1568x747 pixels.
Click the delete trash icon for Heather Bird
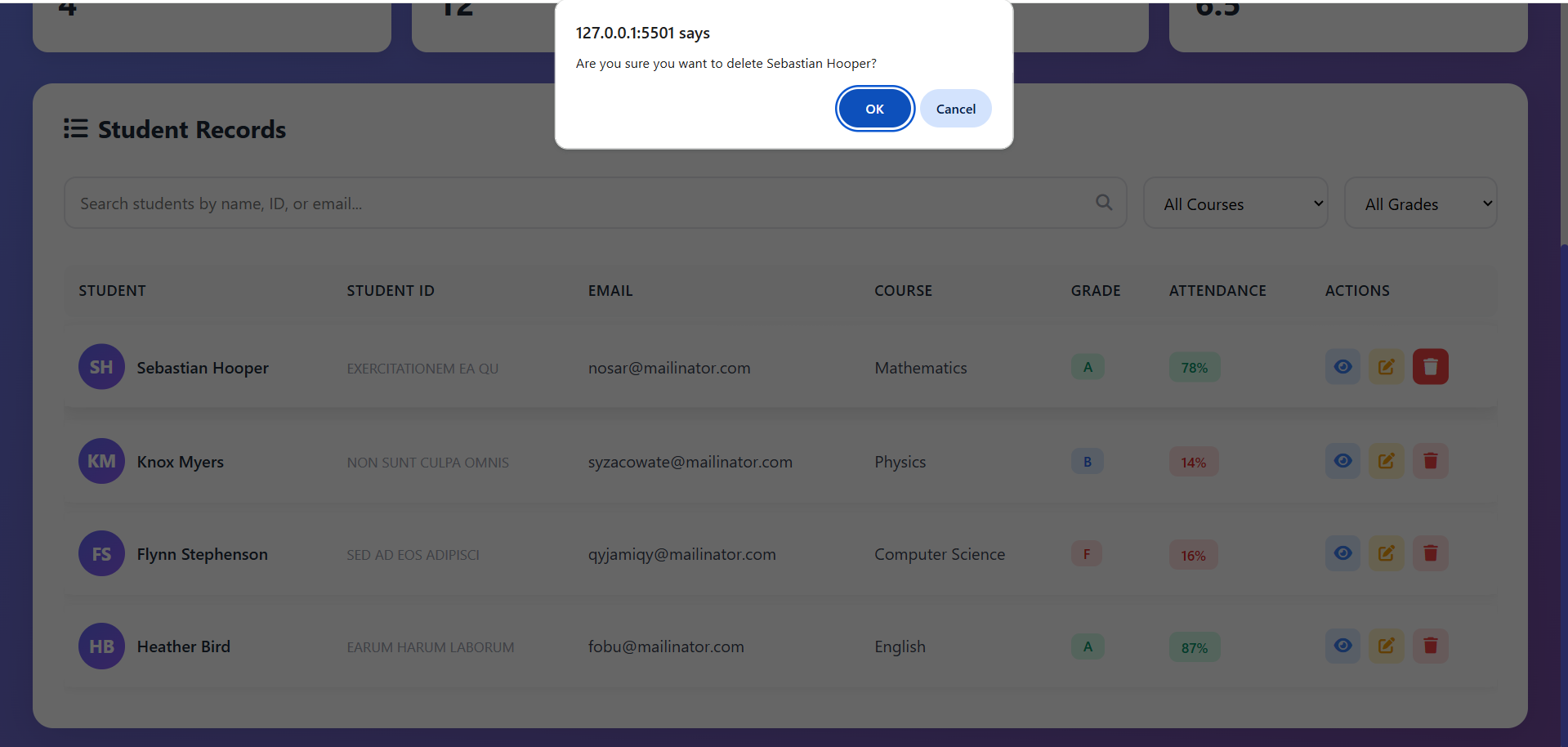point(1431,646)
